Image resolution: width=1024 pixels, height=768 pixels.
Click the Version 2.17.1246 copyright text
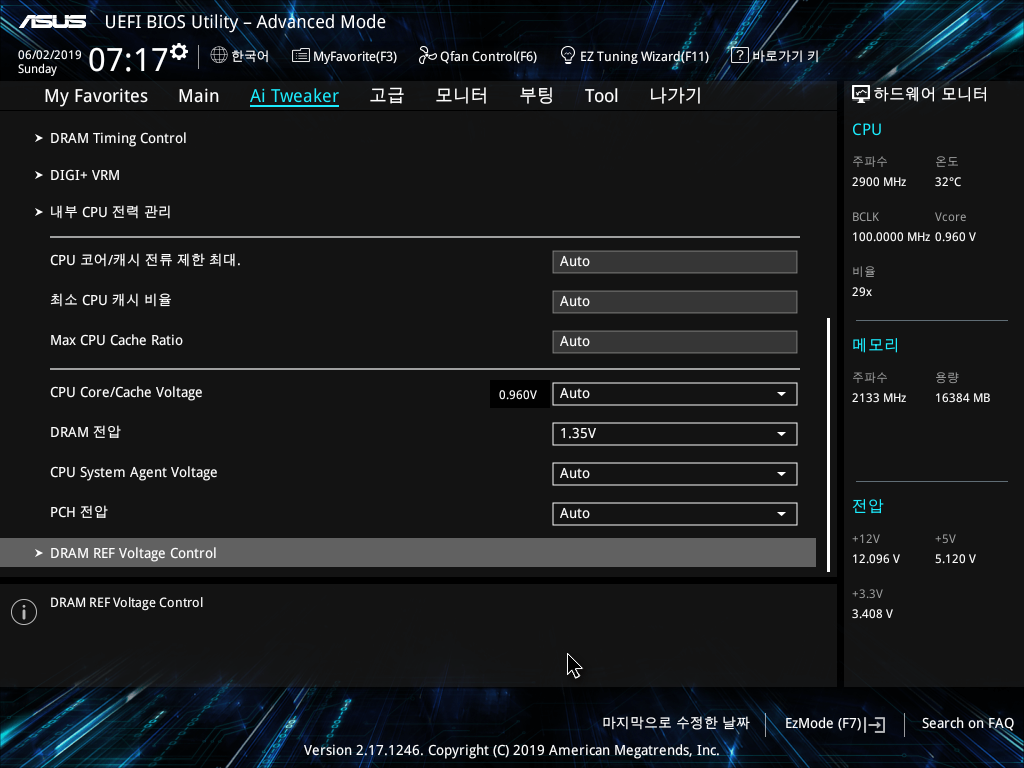[x=511, y=750]
